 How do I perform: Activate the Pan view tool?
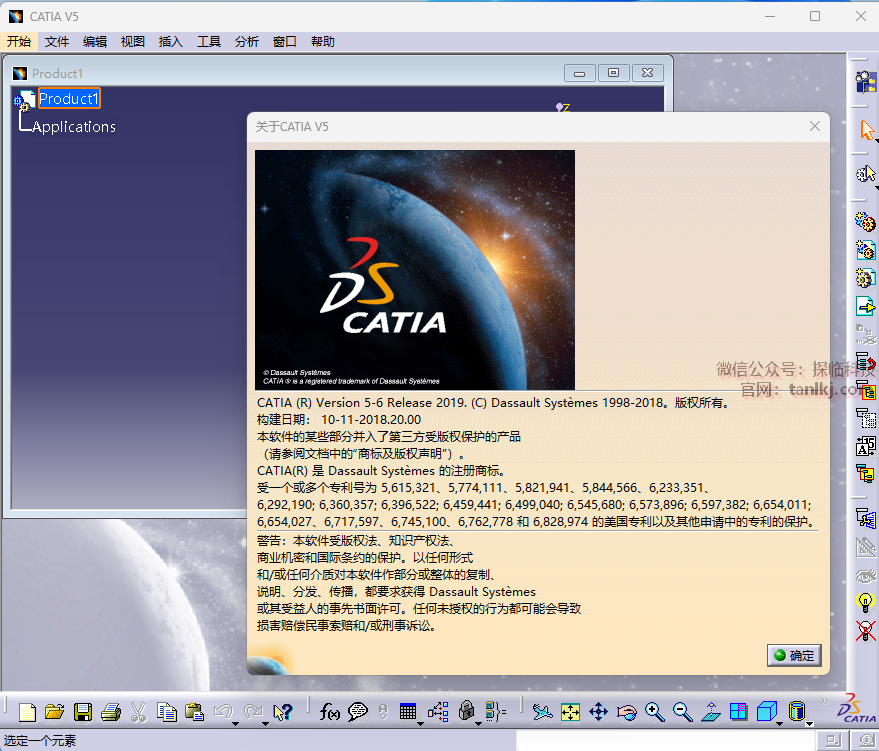click(598, 712)
